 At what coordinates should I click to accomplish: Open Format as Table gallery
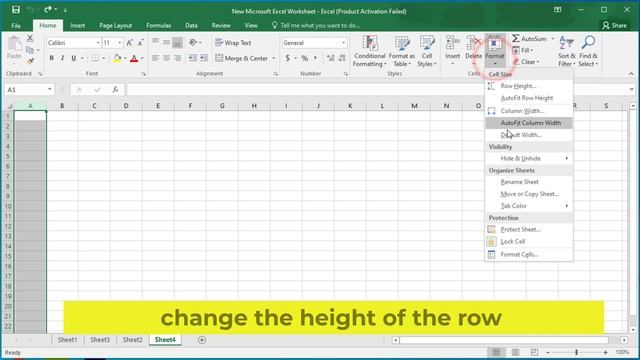coord(402,51)
